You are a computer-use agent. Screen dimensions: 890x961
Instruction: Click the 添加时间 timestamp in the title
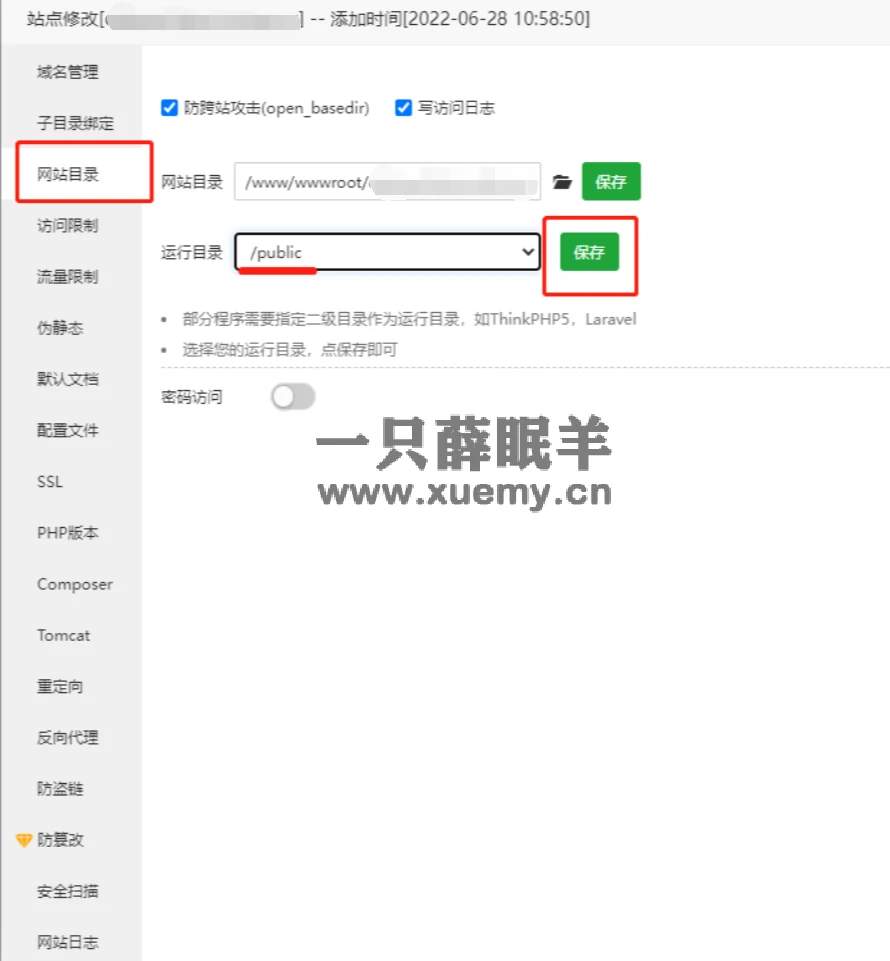coord(460,19)
